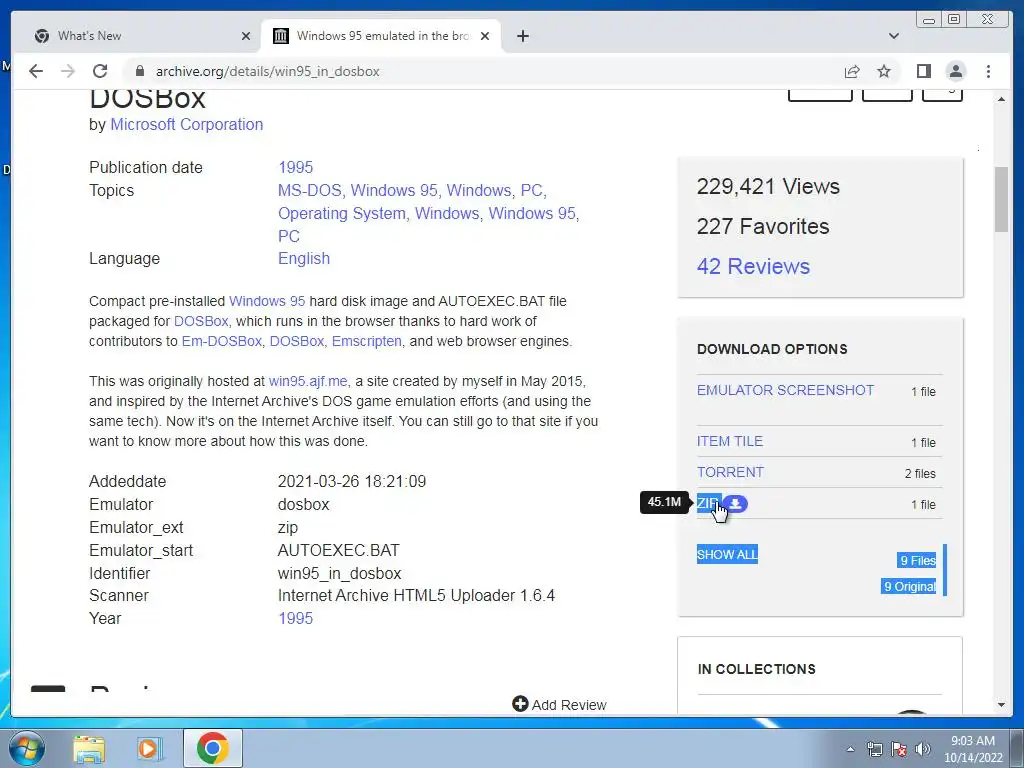Click the Add Review plus icon
Viewport: 1024px width, 768px height.
tap(520, 704)
